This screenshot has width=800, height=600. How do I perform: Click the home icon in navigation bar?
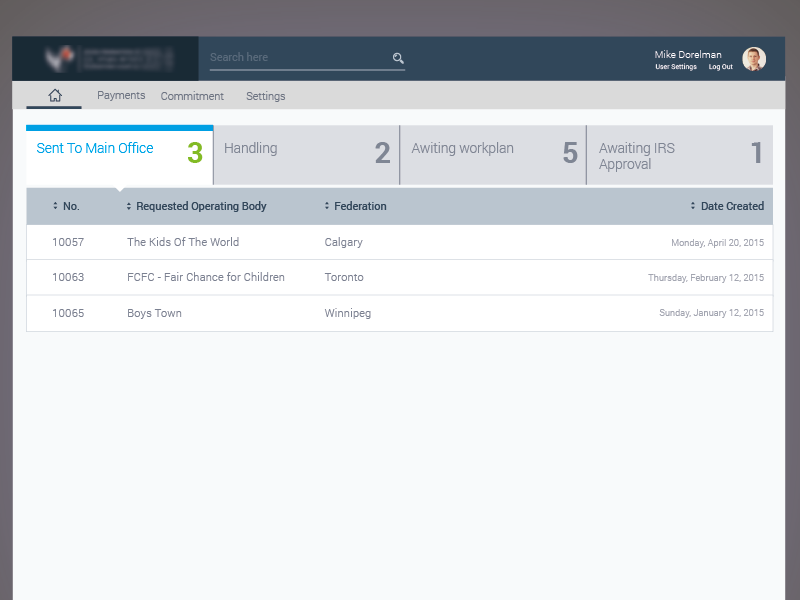(x=54, y=96)
